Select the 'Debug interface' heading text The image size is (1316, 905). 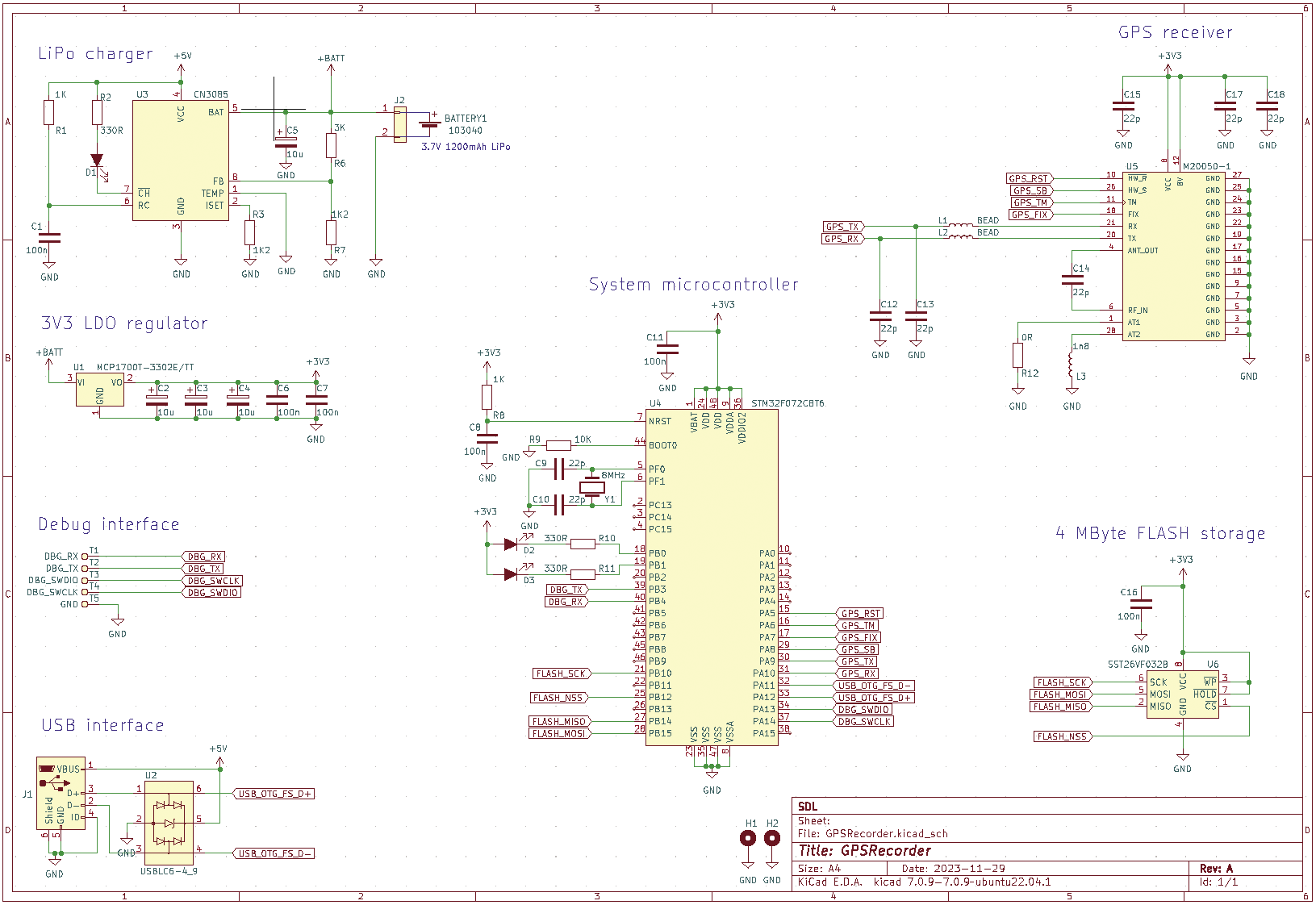(109, 524)
